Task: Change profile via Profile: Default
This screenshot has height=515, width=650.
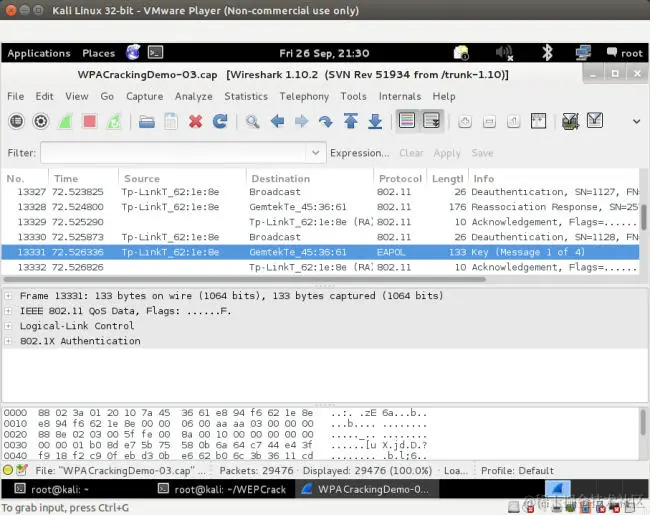Action: tap(517, 471)
